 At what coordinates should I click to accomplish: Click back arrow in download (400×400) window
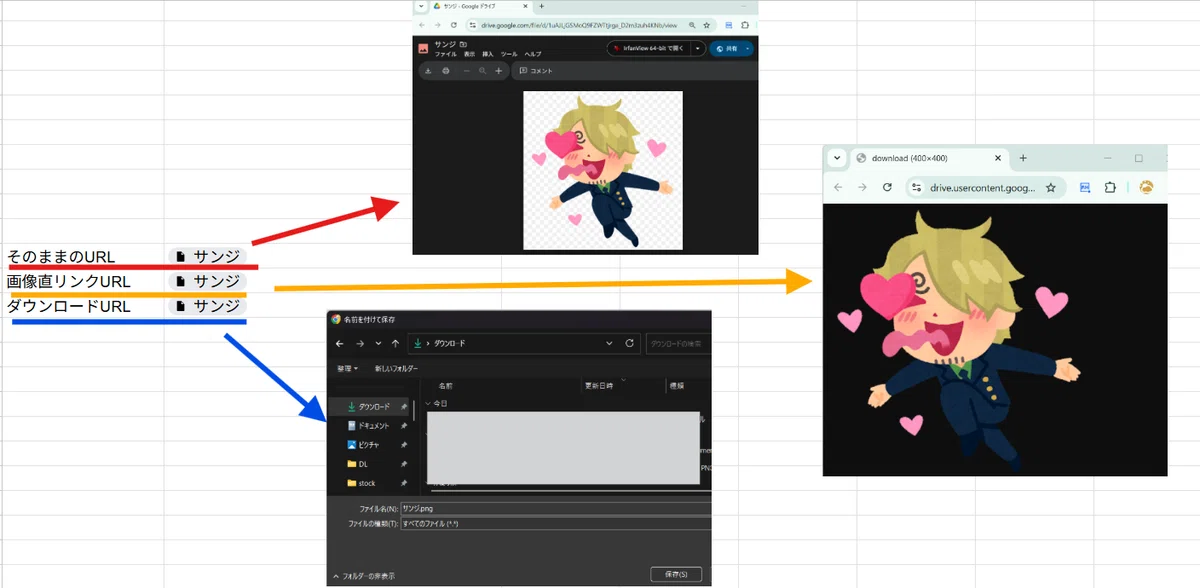click(x=838, y=187)
